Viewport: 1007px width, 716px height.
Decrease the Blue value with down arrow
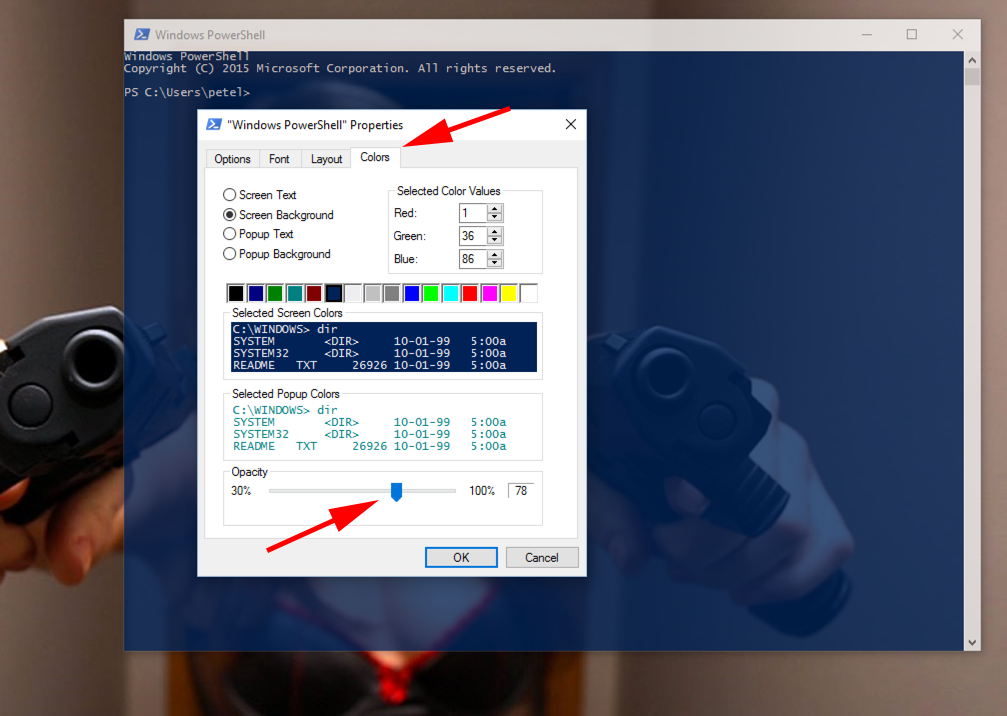click(x=495, y=263)
